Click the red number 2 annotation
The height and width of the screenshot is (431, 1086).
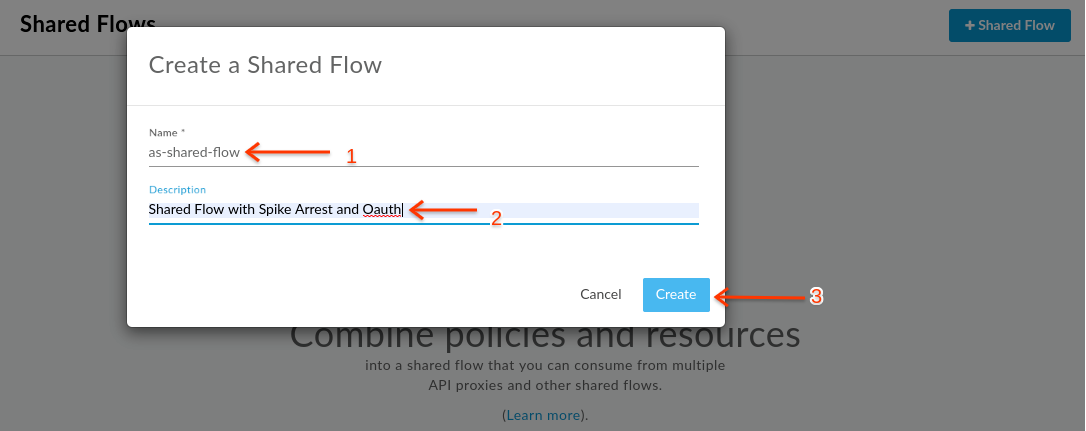tap(496, 219)
